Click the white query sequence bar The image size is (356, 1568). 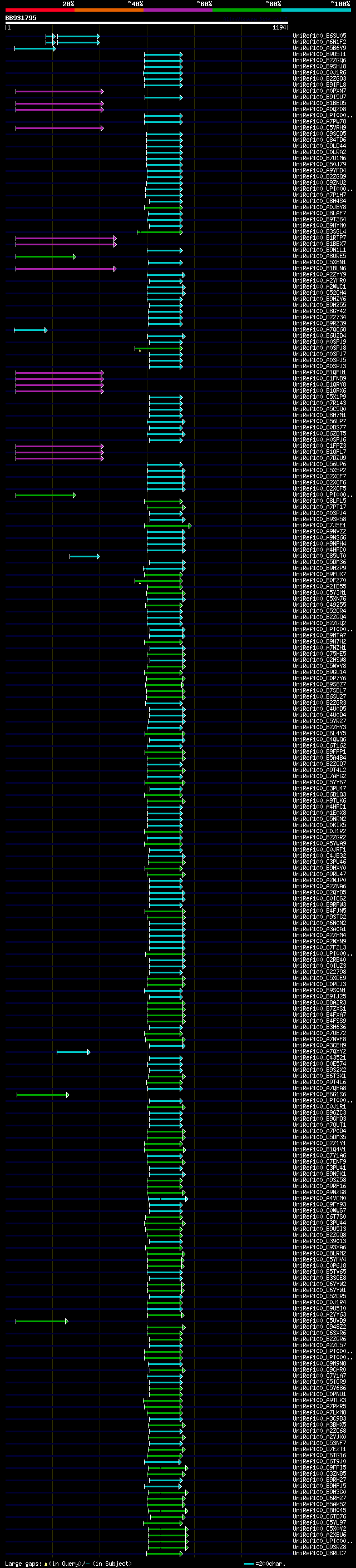click(x=147, y=23)
